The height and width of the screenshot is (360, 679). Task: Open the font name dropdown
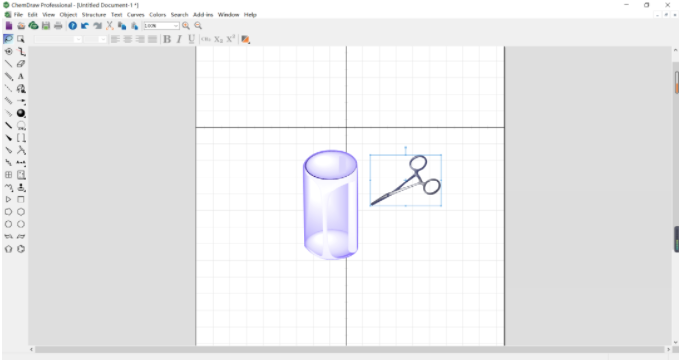(x=58, y=39)
